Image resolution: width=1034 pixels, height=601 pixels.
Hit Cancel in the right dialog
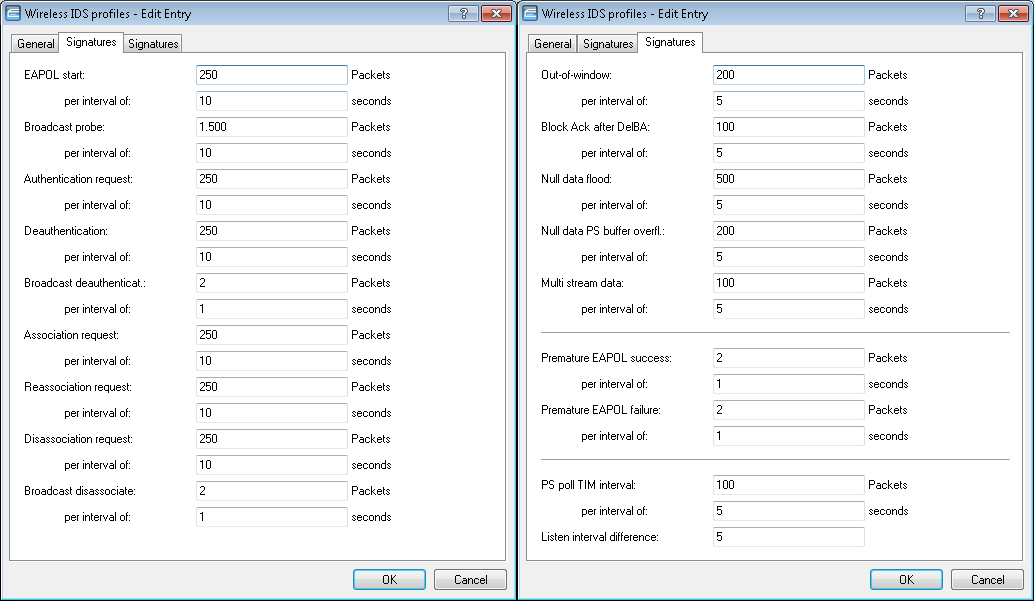(x=987, y=580)
